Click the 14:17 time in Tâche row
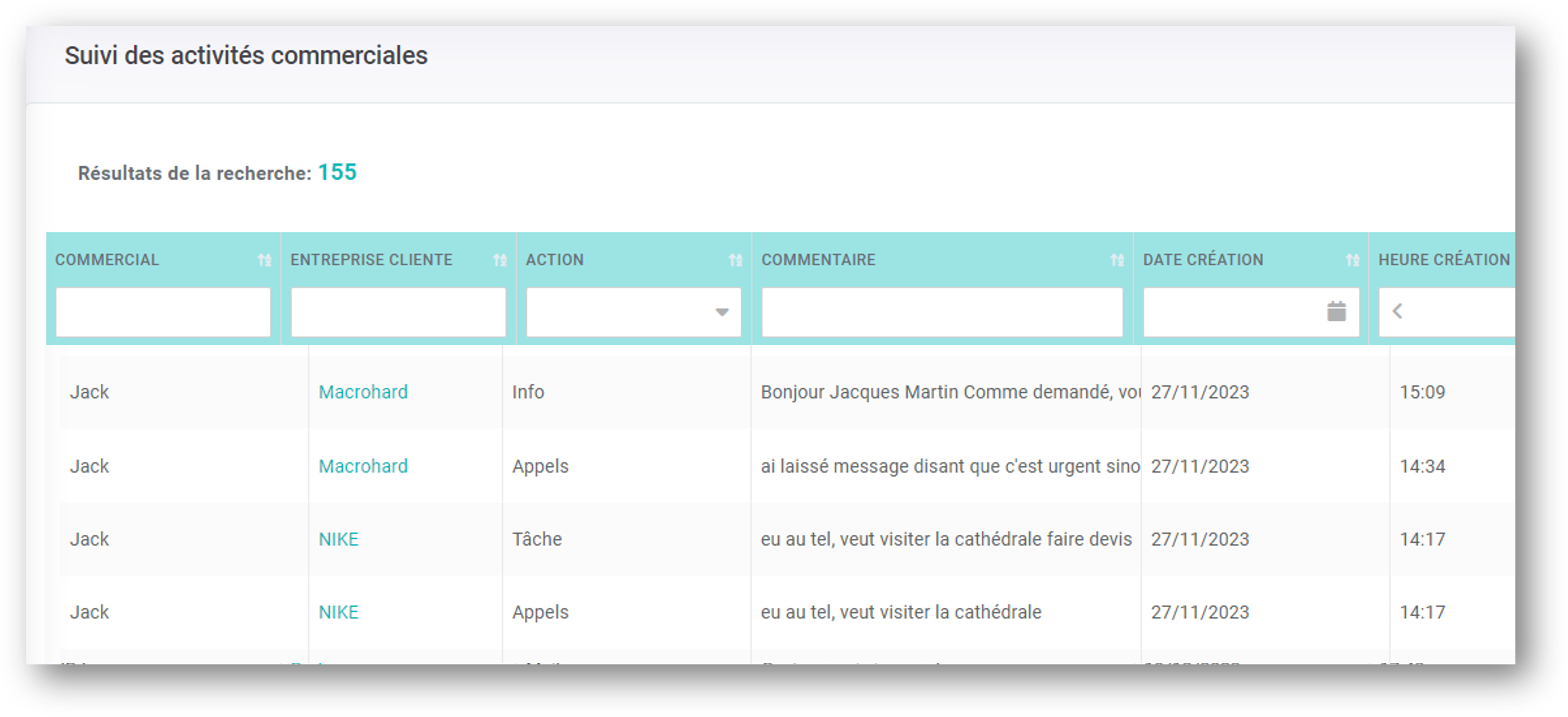Viewport: 1568px width, 717px height. point(1423,539)
